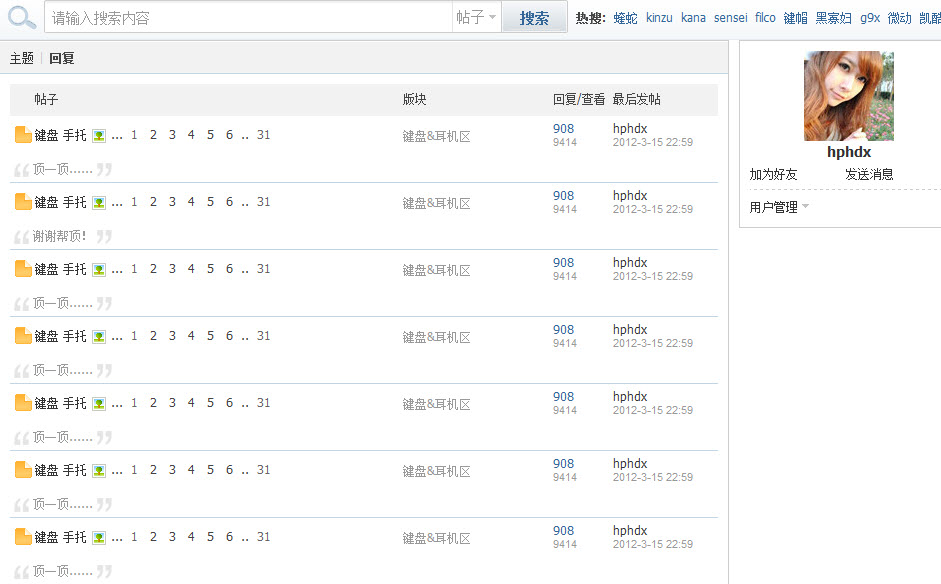Screen dimensions: 941x584
Task: Go to page 31 of 谢谢帮顶! thread
Action: (x=263, y=202)
